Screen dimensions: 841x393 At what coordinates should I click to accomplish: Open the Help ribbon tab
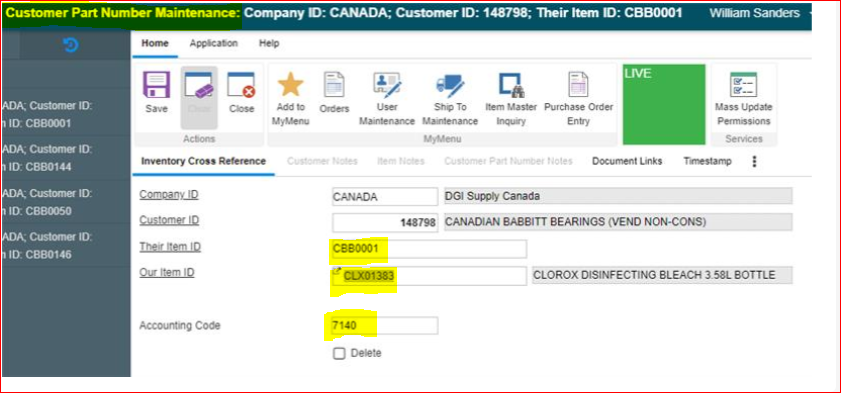click(269, 43)
